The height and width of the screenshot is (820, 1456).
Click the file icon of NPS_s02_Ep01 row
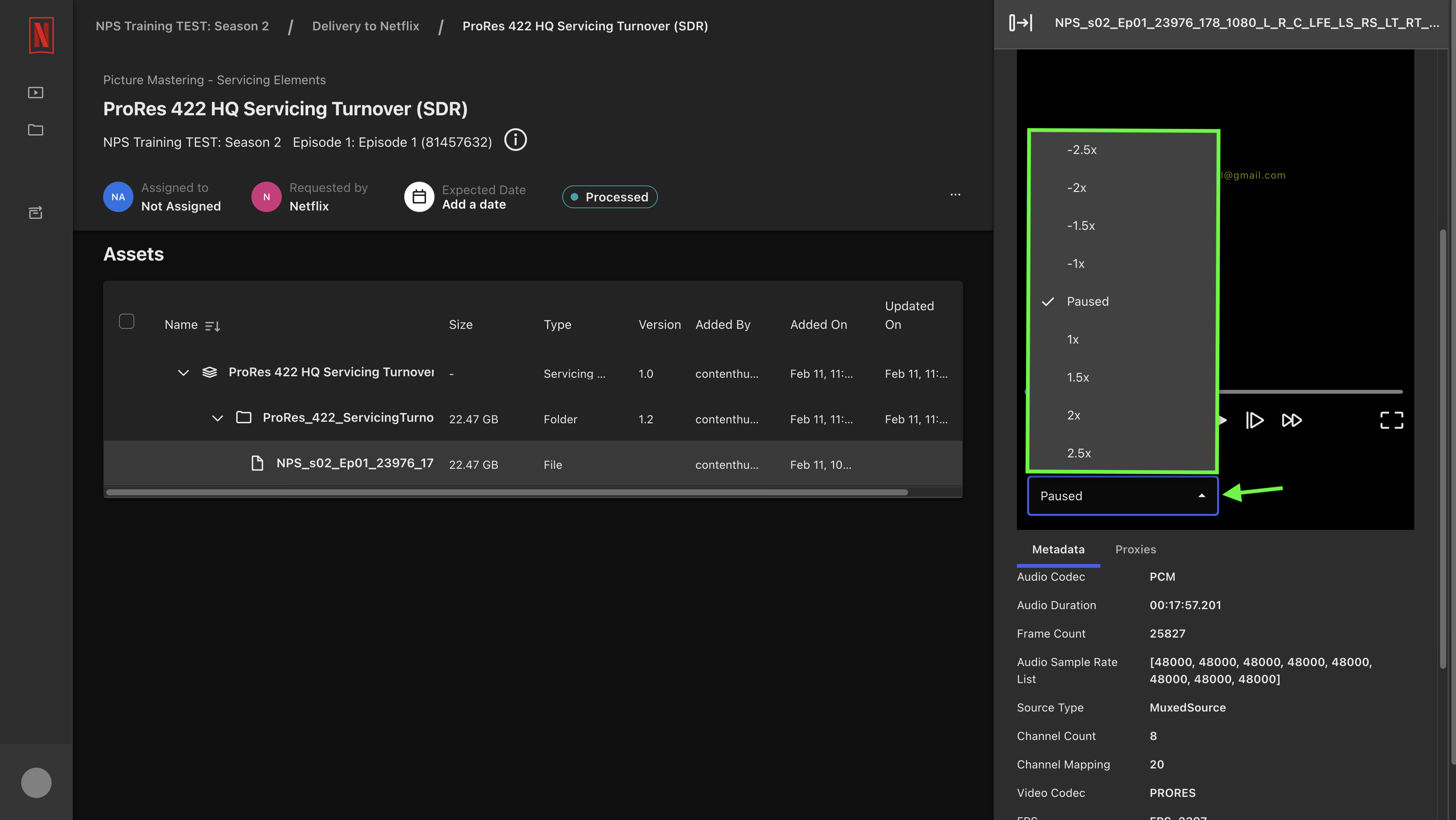coord(257,463)
